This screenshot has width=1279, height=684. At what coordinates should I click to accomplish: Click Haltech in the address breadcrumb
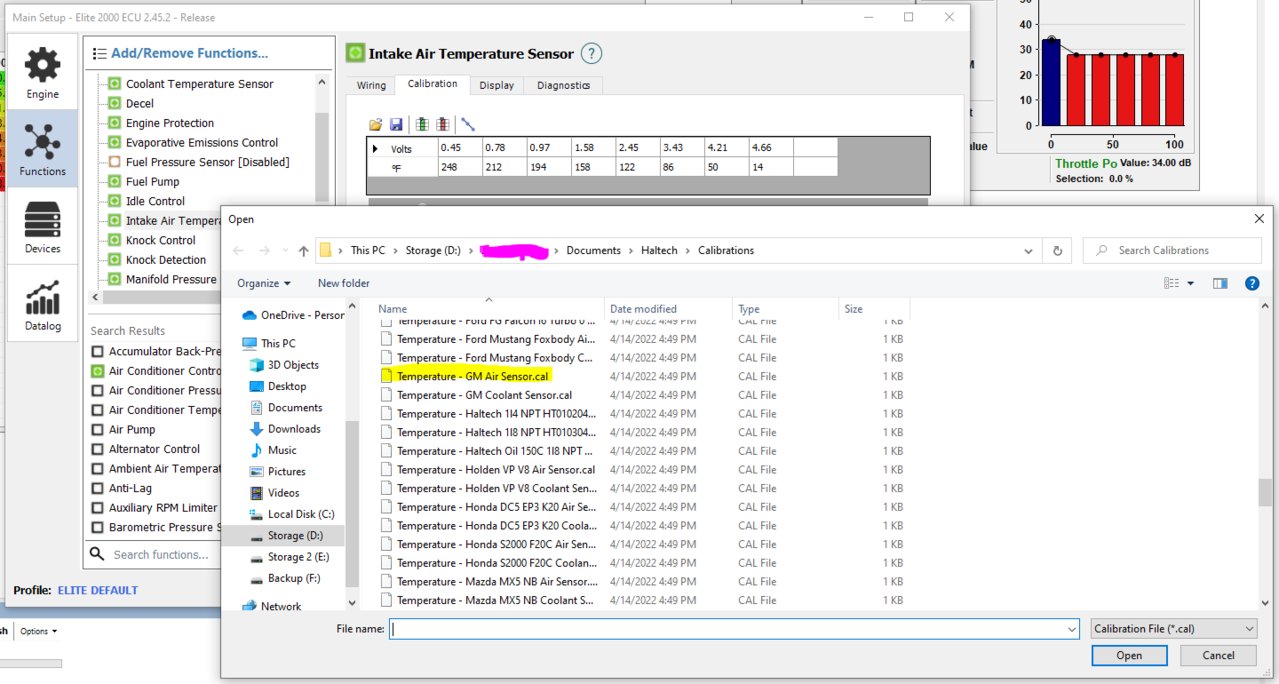coord(661,251)
